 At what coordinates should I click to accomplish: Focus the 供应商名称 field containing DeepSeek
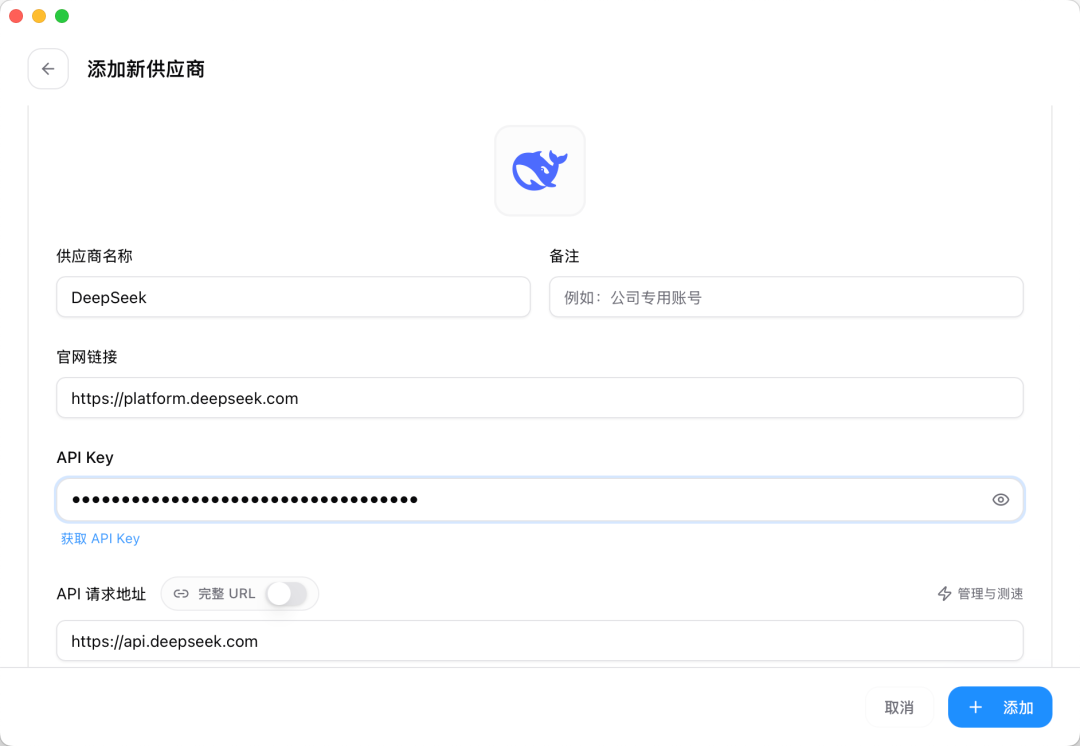[x=293, y=298]
